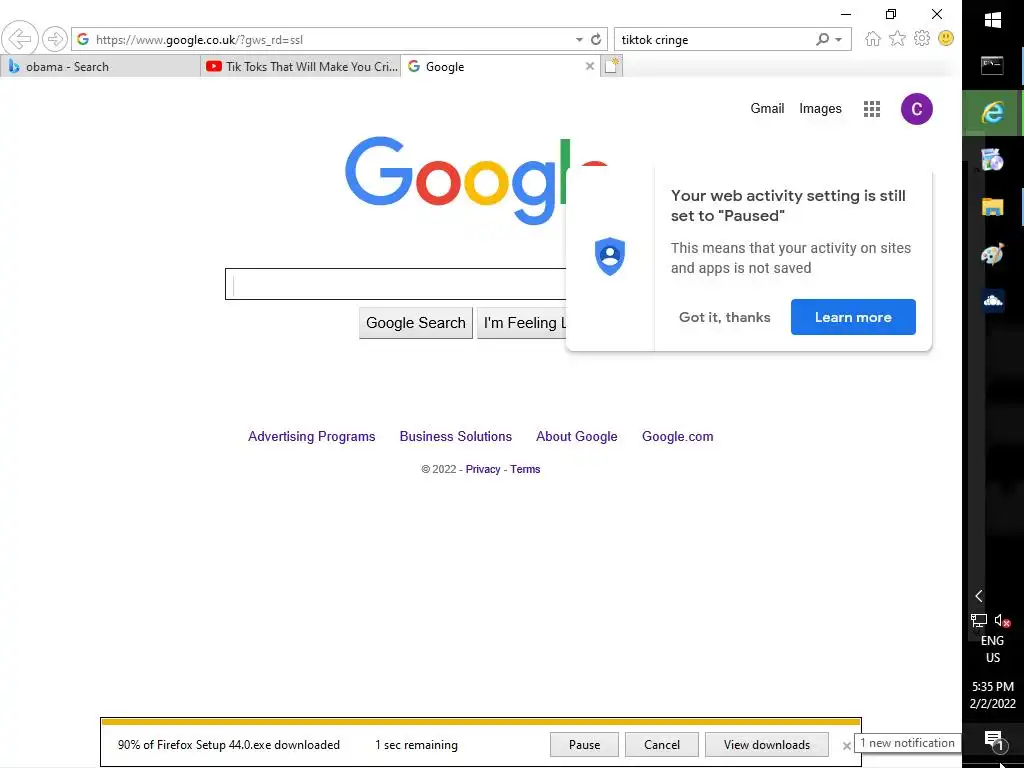Launch the Paint palette taskbar icon

pos(993,255)
